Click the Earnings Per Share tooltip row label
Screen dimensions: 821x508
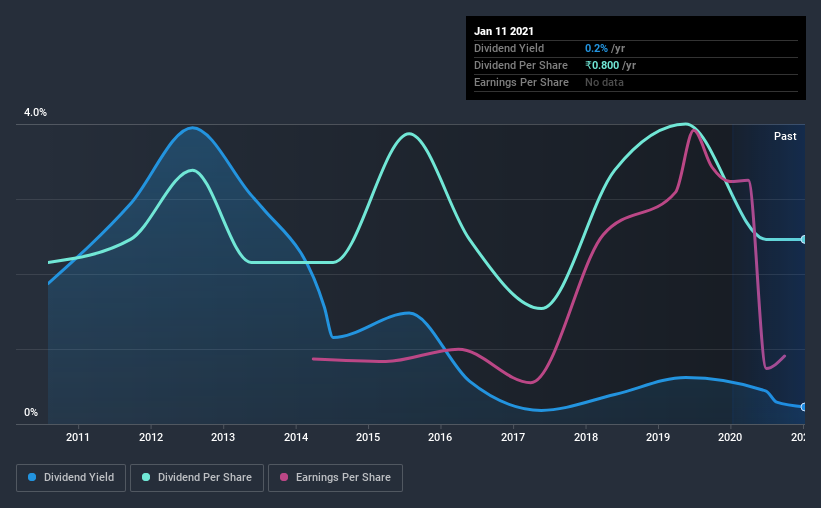[x=521, y=82]
